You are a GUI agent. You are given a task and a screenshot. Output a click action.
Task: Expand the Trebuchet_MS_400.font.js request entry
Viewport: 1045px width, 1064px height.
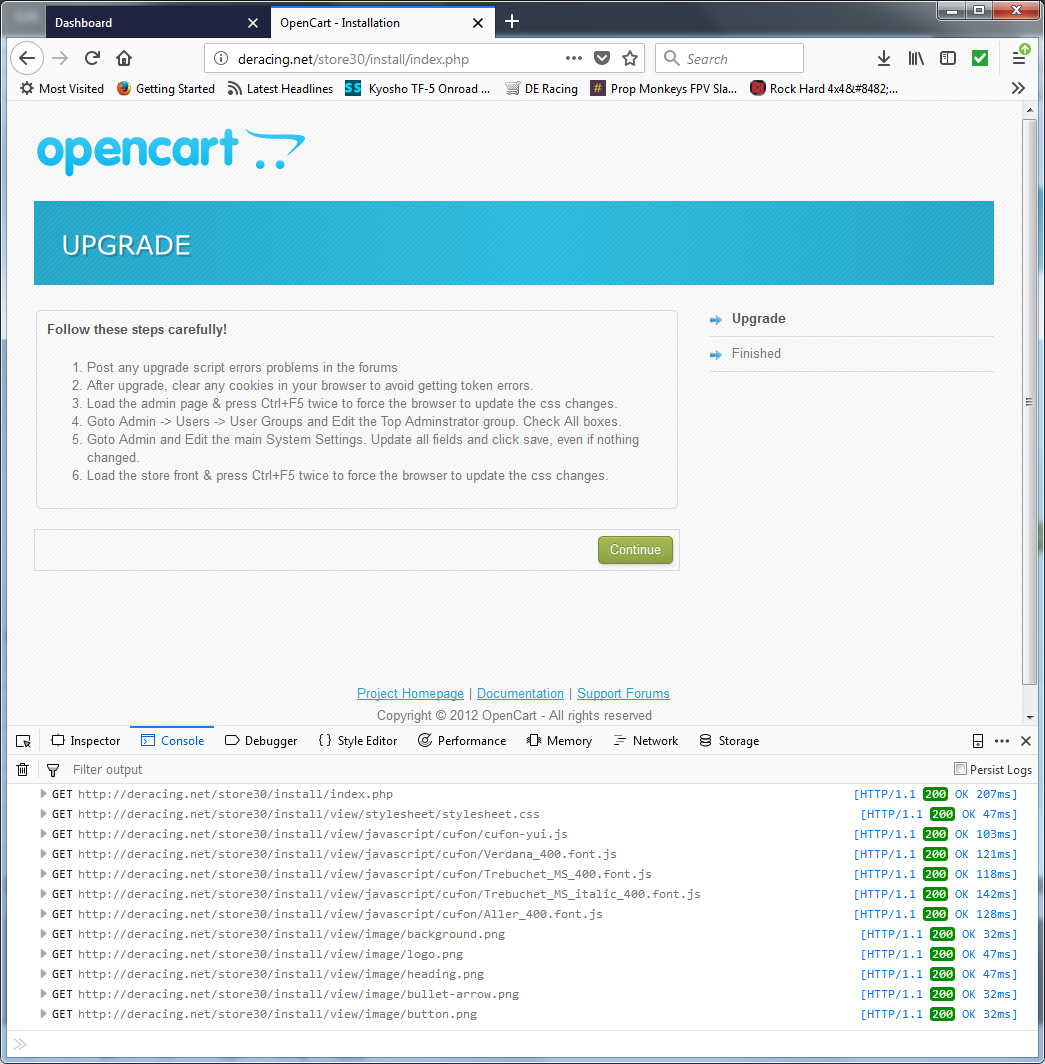(x=43, y=874)
